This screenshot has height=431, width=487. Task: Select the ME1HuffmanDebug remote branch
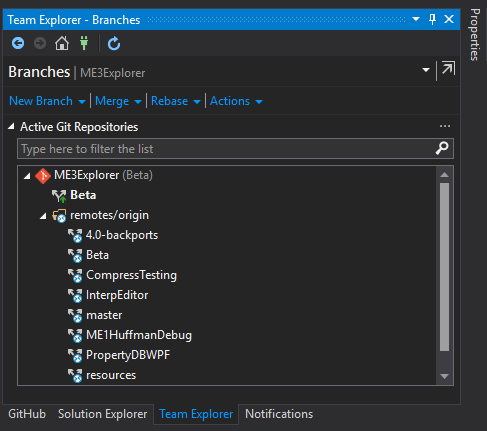(x=139, y=335)
